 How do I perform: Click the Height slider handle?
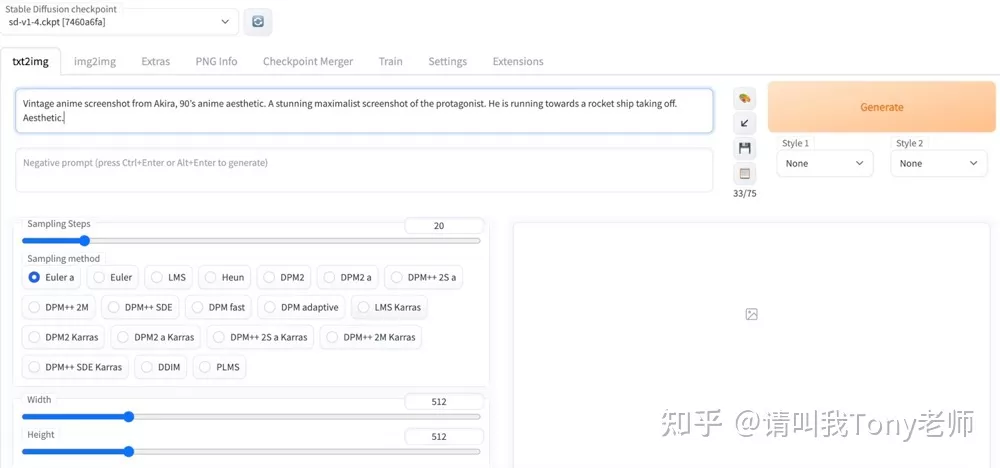[x=128, y=451]
